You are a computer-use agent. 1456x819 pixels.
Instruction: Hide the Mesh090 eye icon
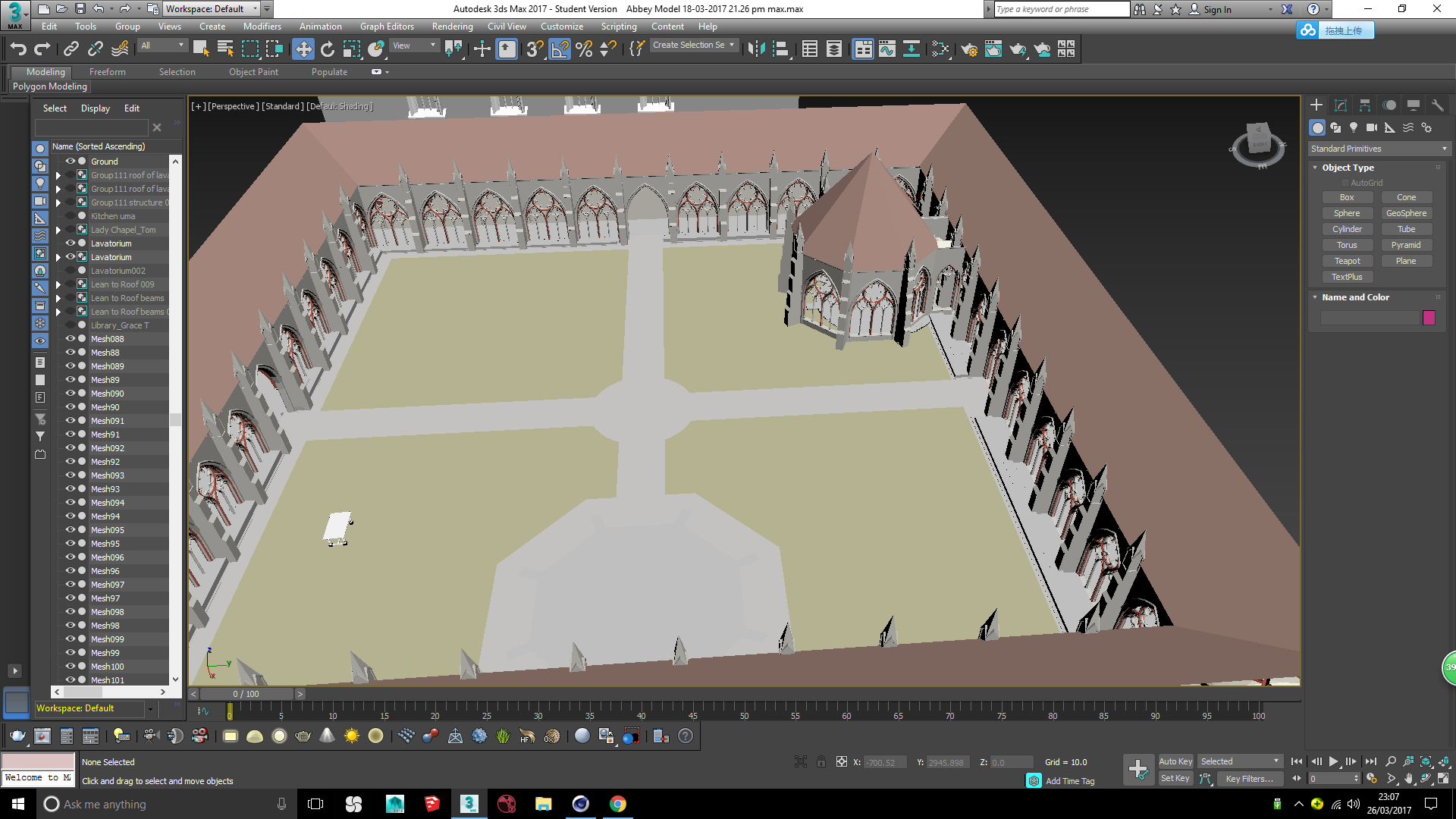(x=70, y=393)
